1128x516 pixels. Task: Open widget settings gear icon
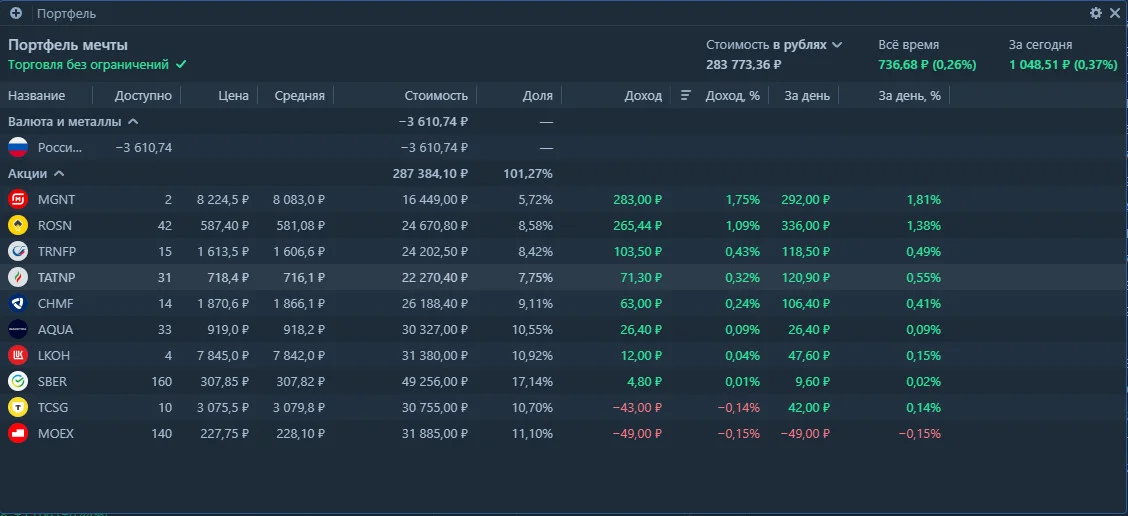click(x=1096, y=13)
